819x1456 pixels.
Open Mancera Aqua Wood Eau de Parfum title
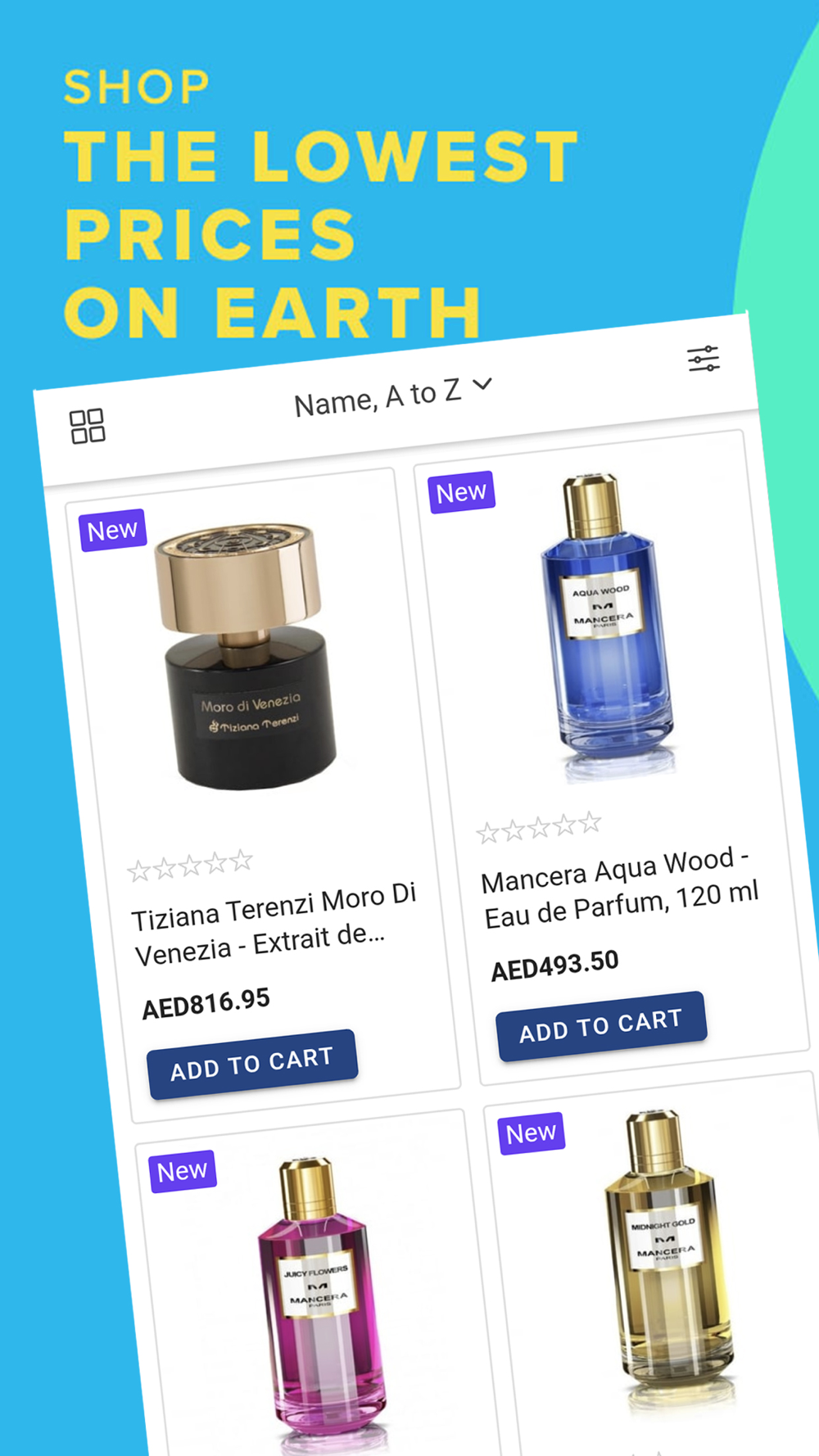click(x=621, y=888)
